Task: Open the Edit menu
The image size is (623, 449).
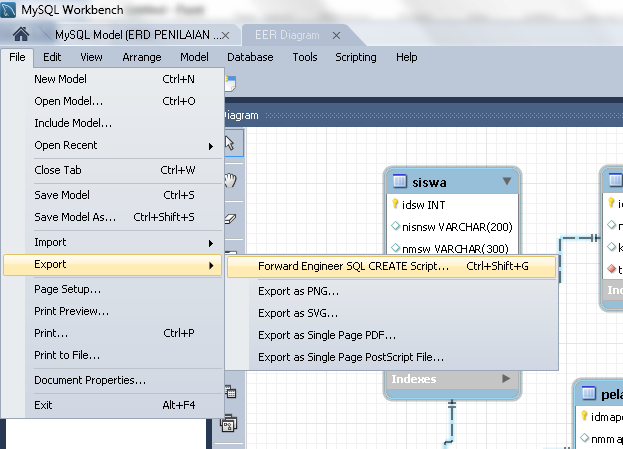Action: (x=52, y=57)
